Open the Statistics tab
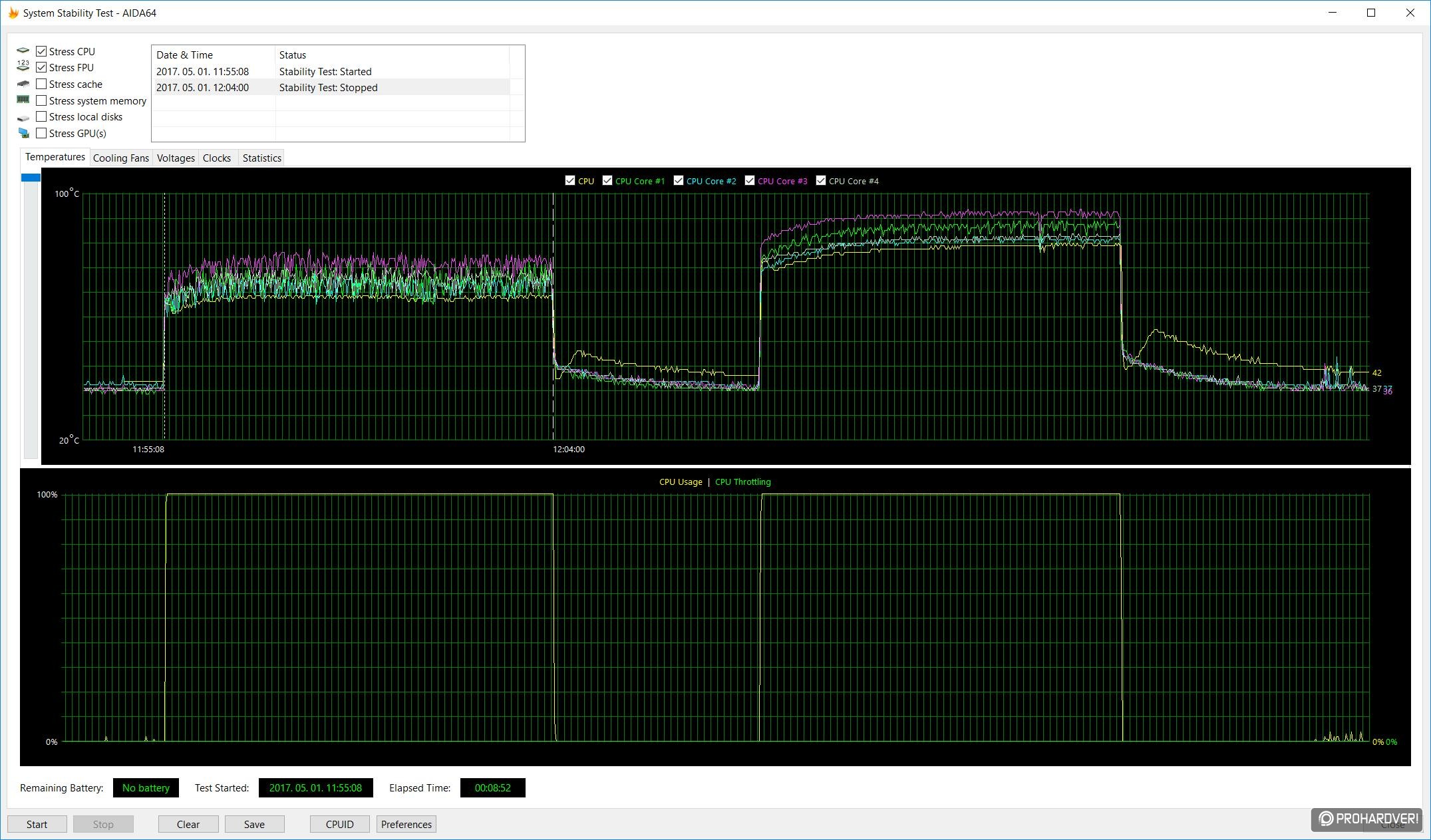Viewport: 1431px width, 840px height. (x=261, y=158)
